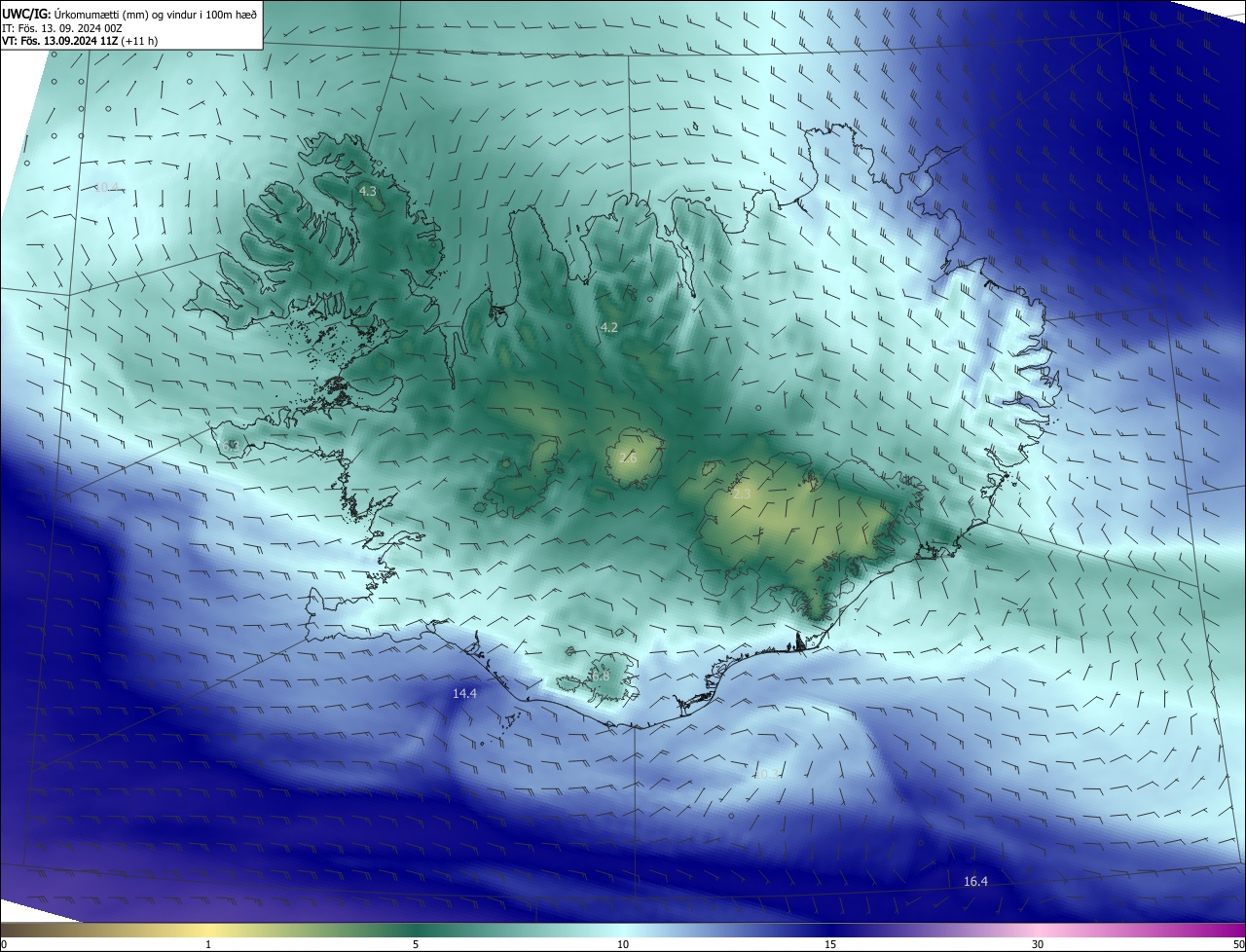1246x952 pixels.
Task: Click the colorbar tick label '5'
Action: click(x=416, y=945)
